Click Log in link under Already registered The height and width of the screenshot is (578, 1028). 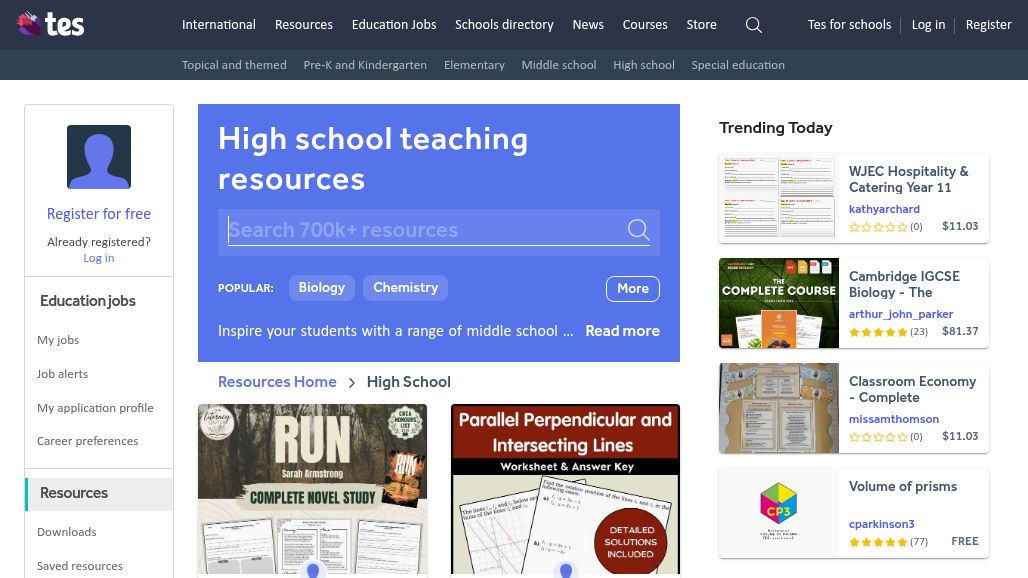click(98, 258)
